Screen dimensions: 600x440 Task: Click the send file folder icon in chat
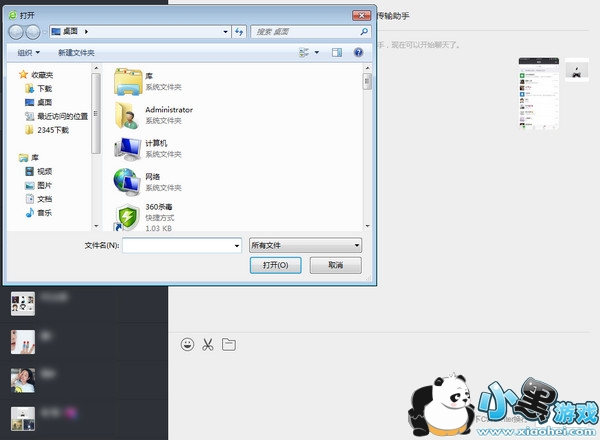(x=229, y=344)
